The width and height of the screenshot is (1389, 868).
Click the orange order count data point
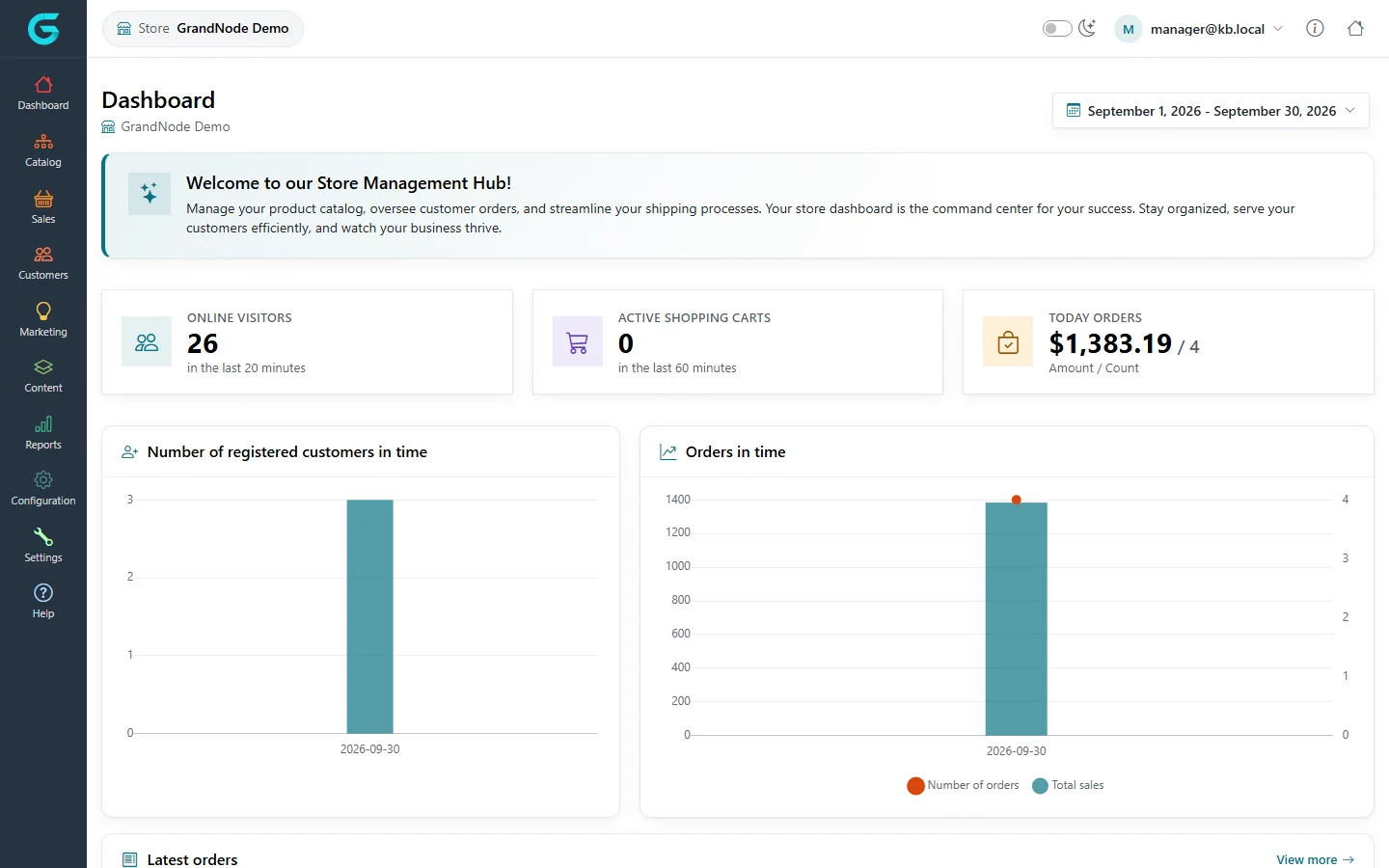1017,500
